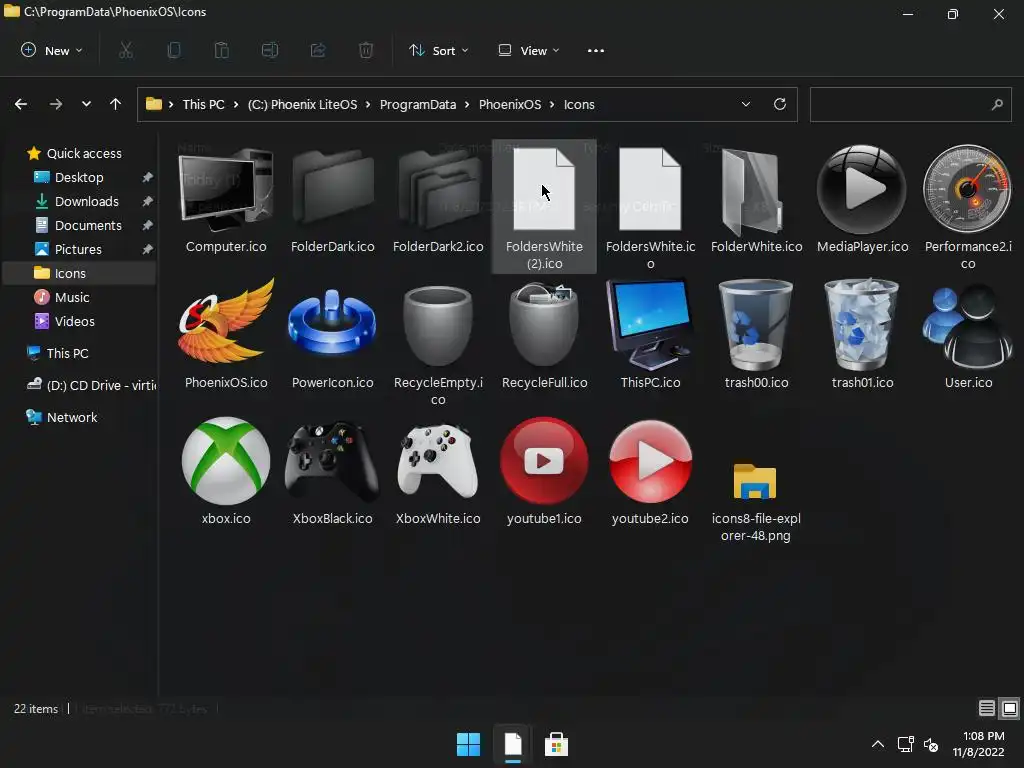Select the User.ico file
1024x768 pixels.
tap(968, 334)
